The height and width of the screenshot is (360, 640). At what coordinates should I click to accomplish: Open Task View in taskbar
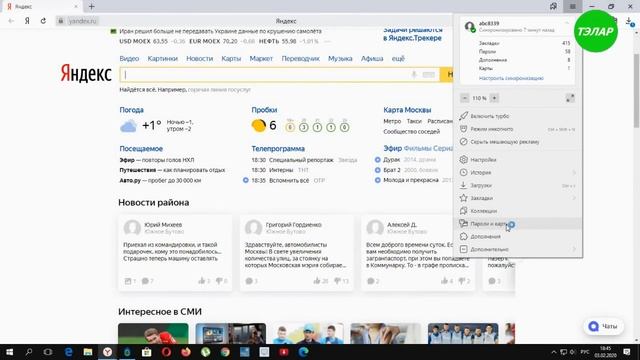click(x=48, y=352)
